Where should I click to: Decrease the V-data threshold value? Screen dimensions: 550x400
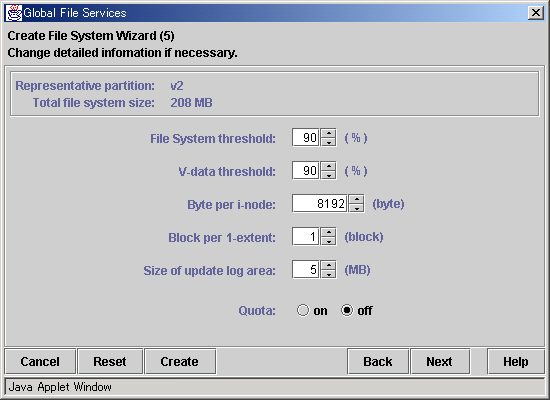pyautogui.click(x=328, y=175)
